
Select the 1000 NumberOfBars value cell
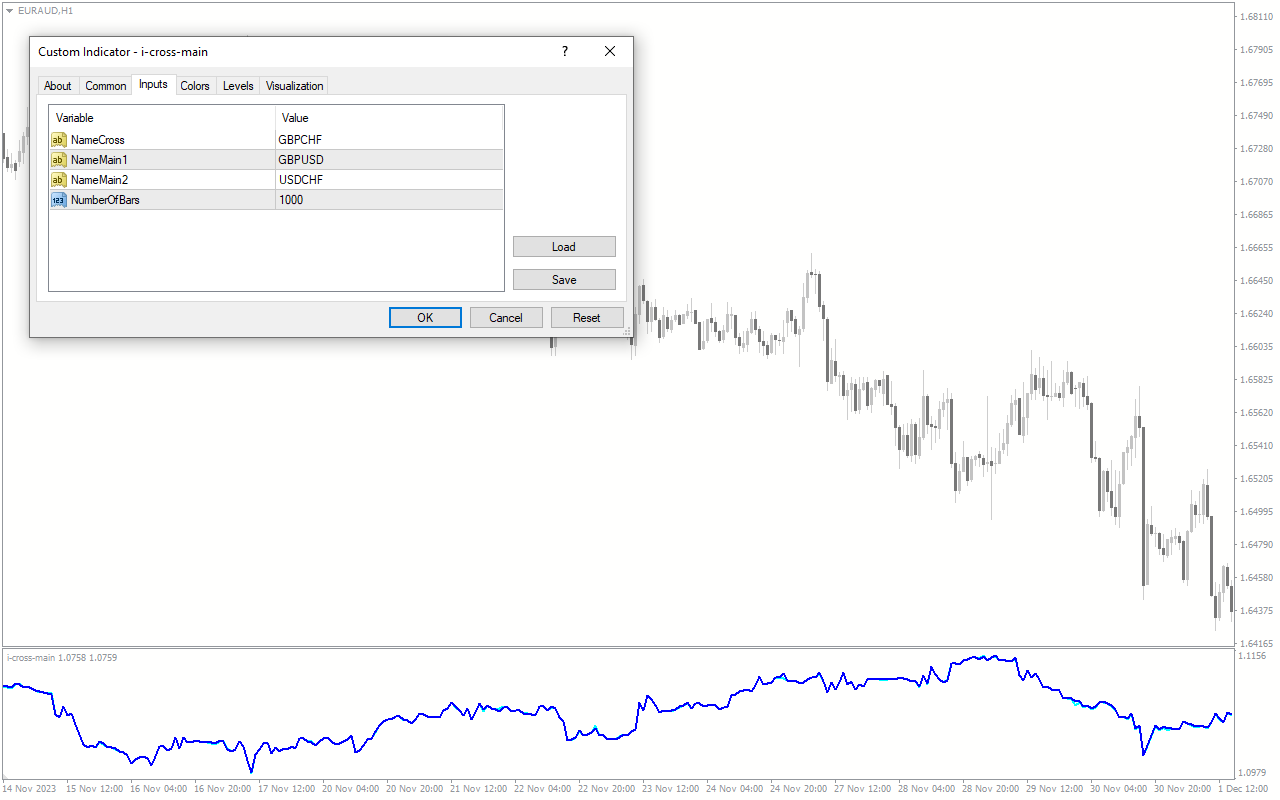[x=389, y=200]
